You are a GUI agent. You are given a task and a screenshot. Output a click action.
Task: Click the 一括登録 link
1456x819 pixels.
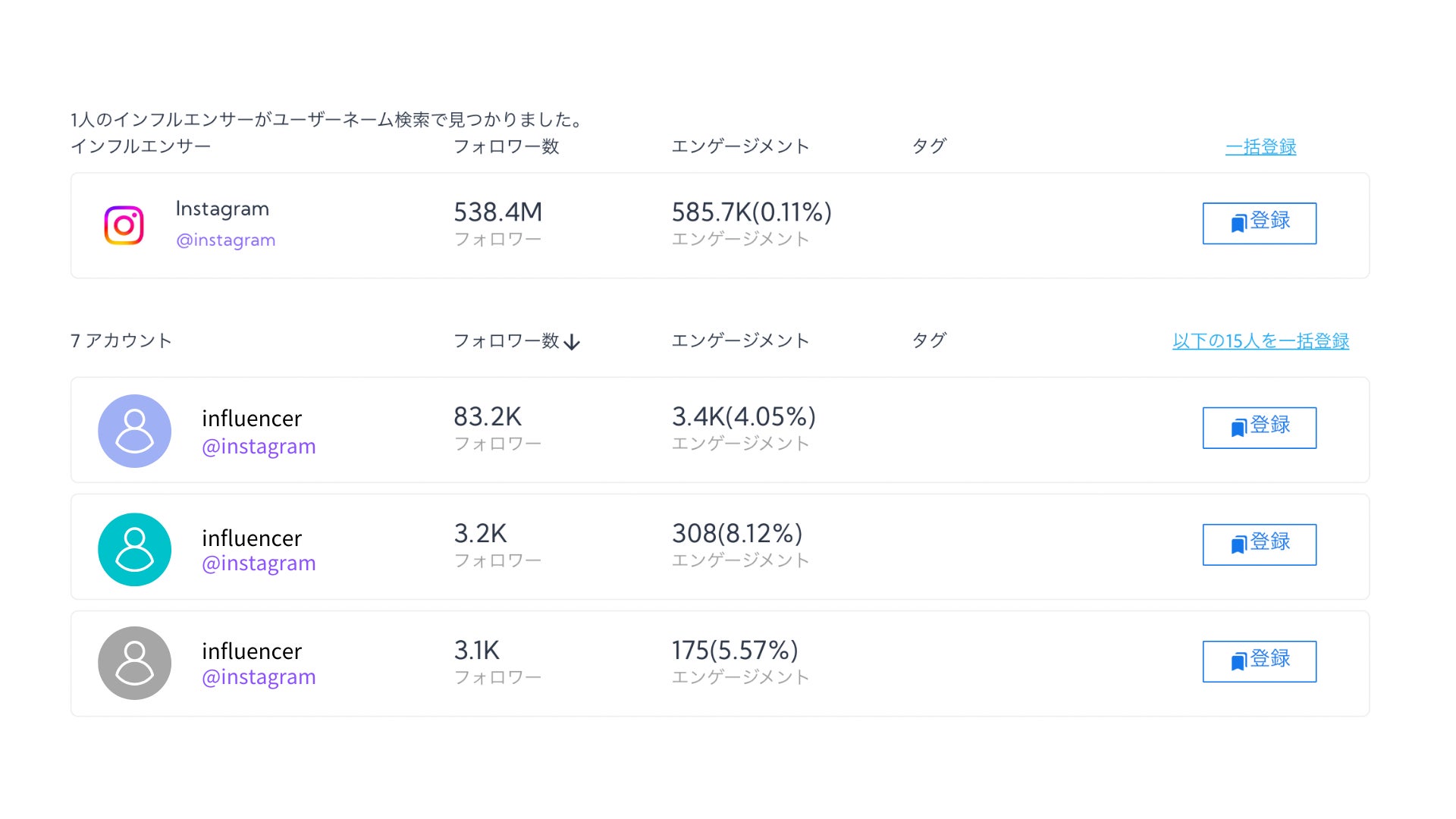tap(1260, 146)
